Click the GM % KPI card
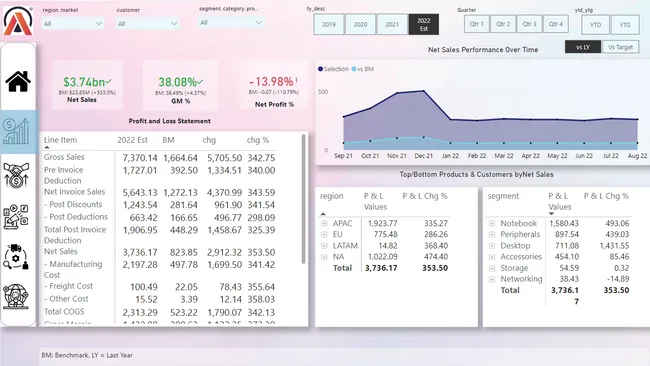Screen dimensions: 650x366 tap(180, 85)
